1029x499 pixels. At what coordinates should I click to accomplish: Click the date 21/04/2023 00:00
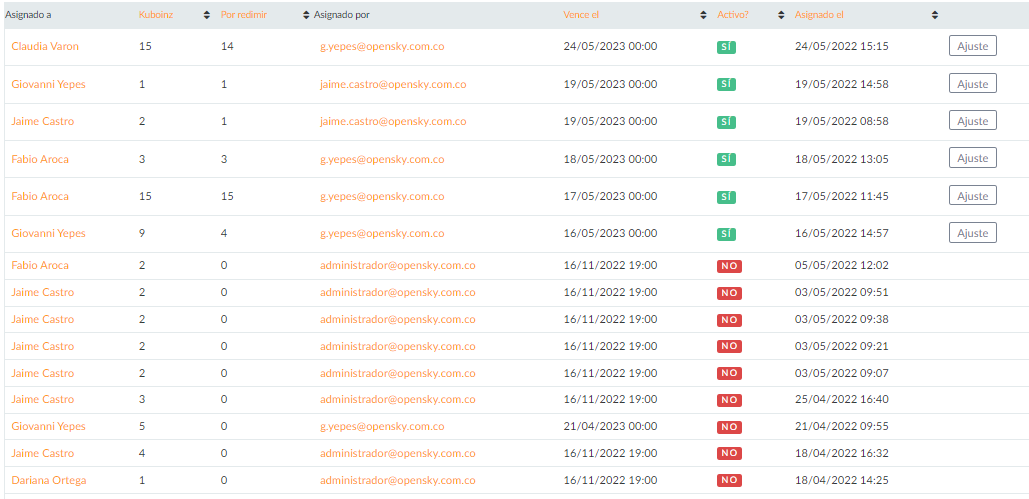pos(610,426)
